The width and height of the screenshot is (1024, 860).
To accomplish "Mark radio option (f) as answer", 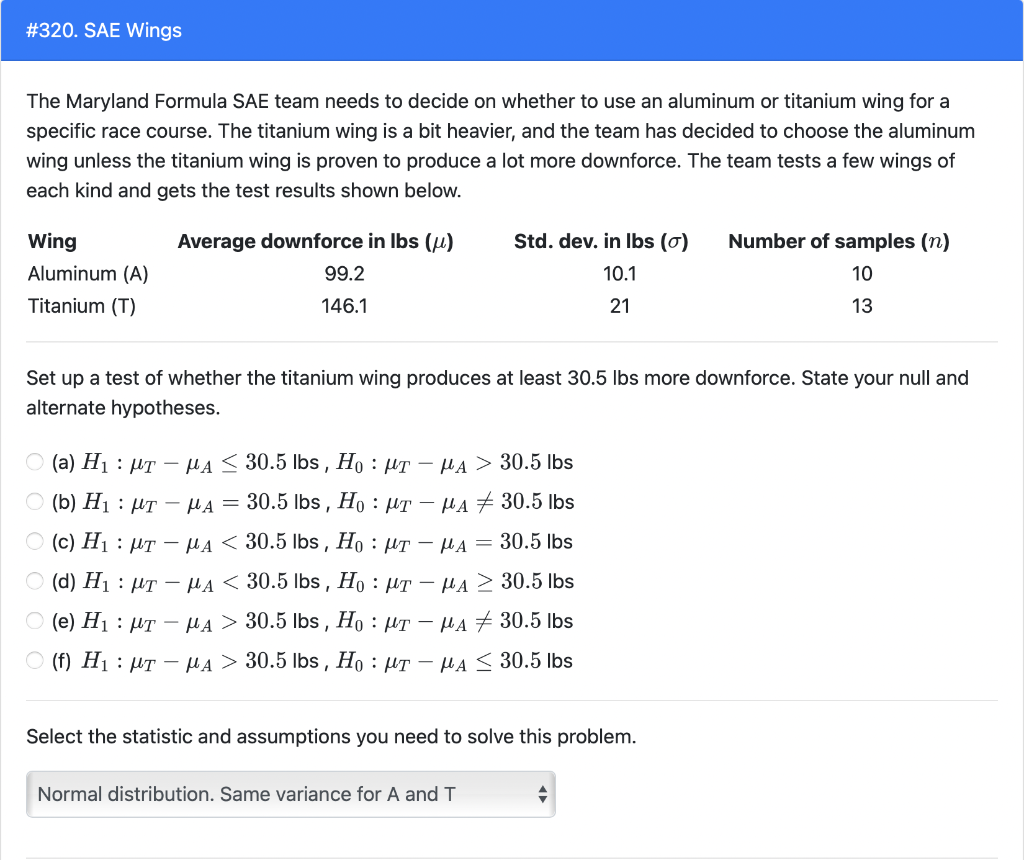I will [x=35, y=661].
